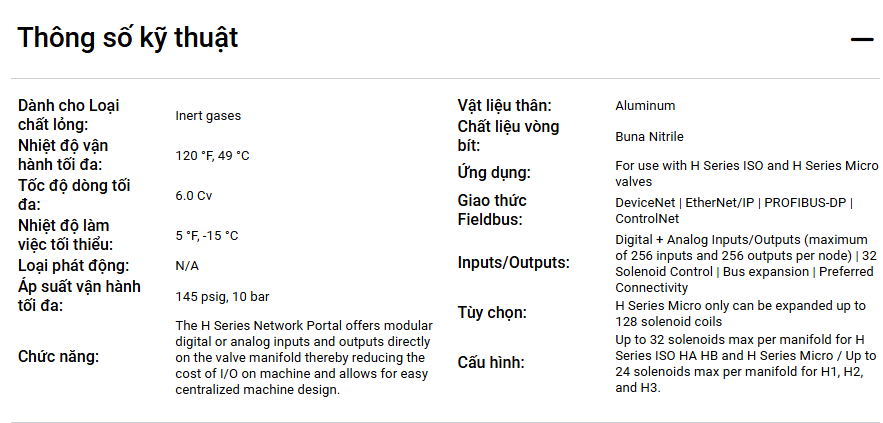Collapse the Thông số kỹ thuật section
The height and width of the screenshot is (423, 883).
tap(861, 39)
